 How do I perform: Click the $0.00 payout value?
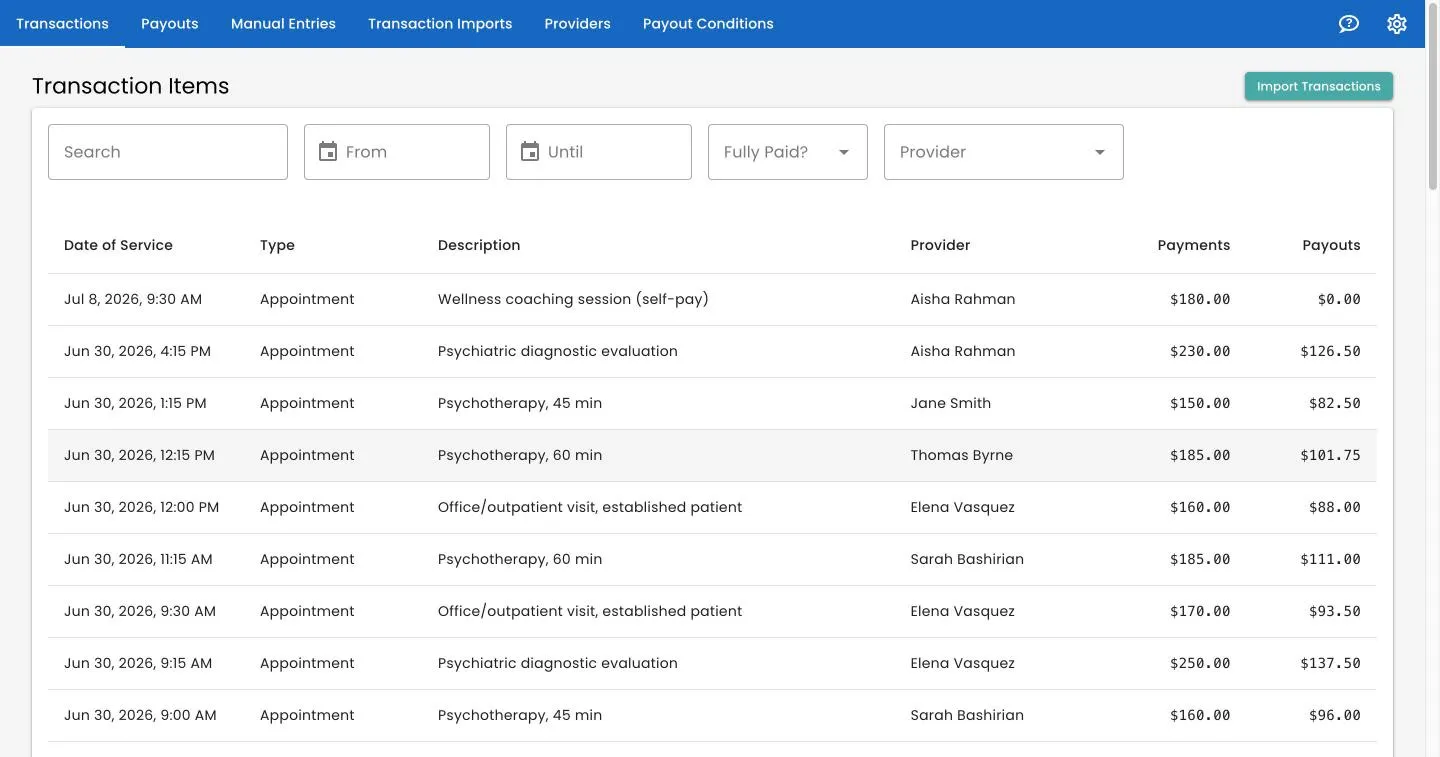[x=1339, y=299]
